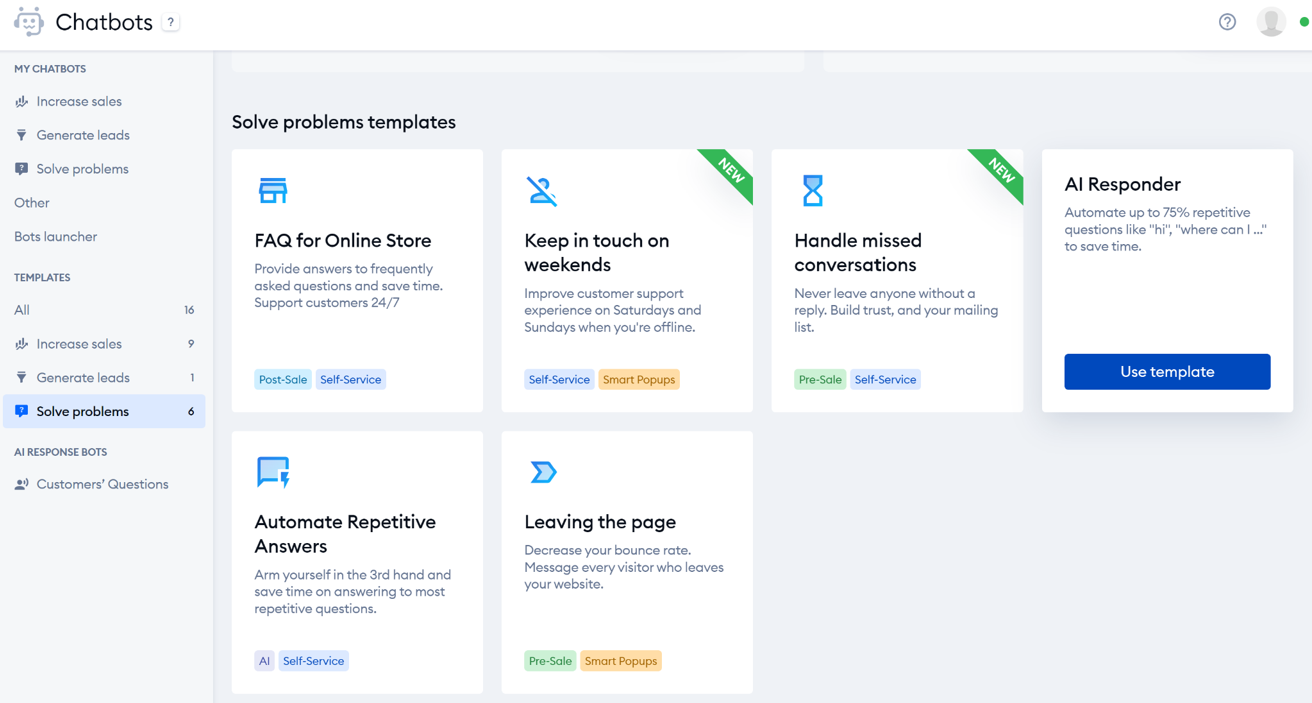Open Increase sales under My Chatbots
Viewport: 1312px width, 703px height.
coord(79,101)
